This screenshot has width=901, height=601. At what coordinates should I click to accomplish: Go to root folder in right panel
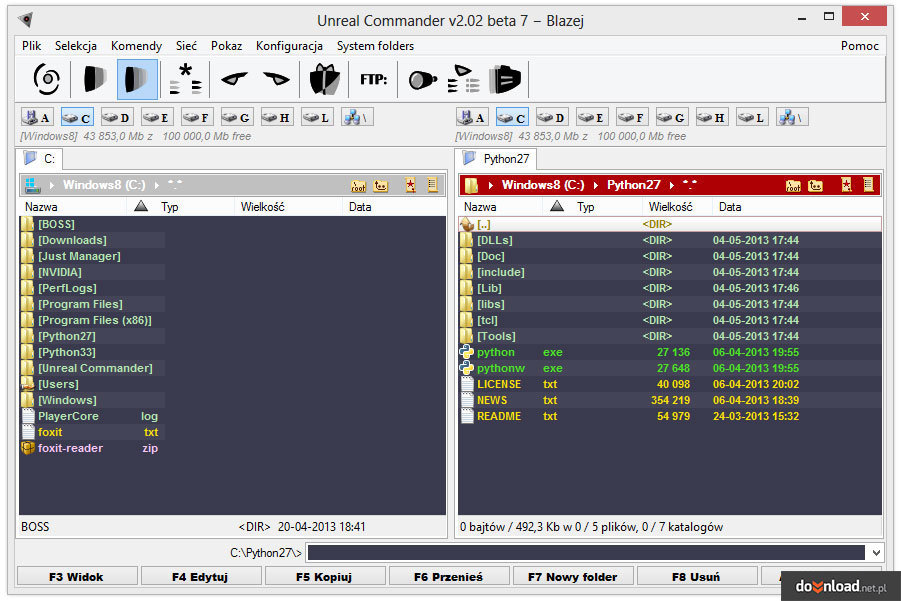[794, 185]
